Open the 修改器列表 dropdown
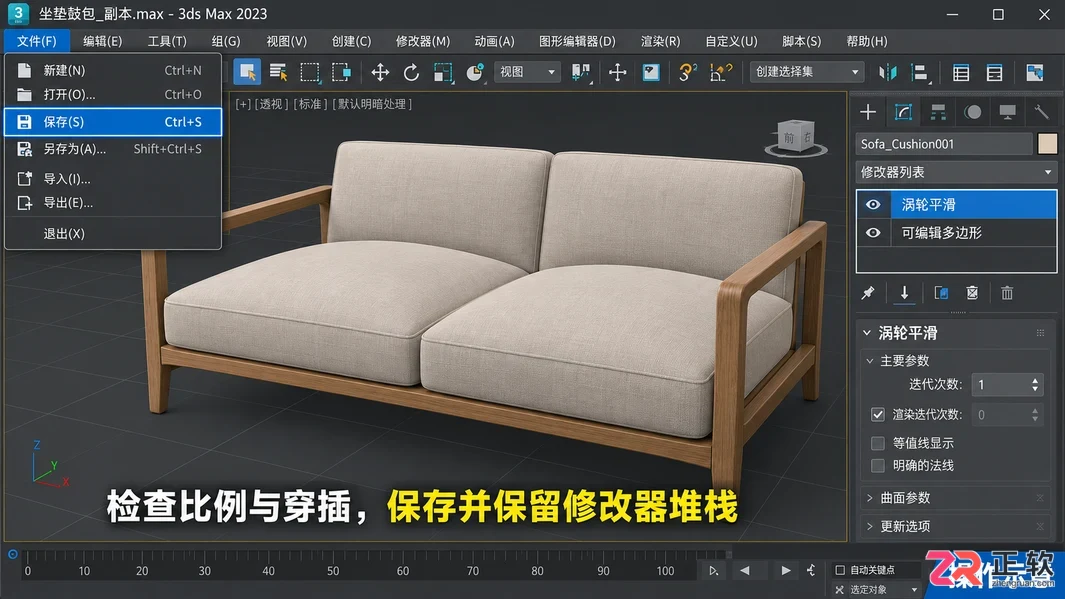This screenshot has width=1065, height=599. click(x=956, y=172)
